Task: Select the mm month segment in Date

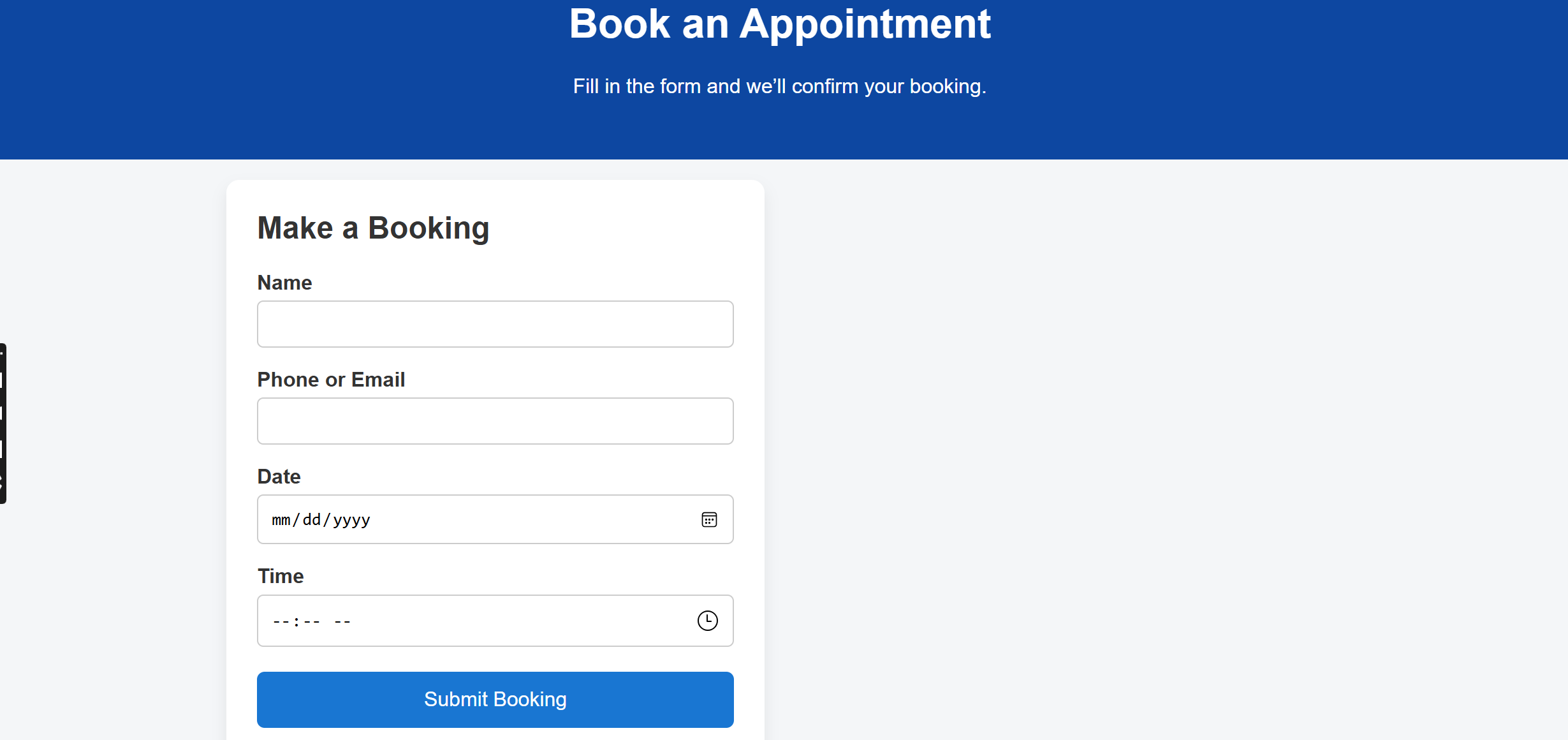Action: tap(281, 520)
